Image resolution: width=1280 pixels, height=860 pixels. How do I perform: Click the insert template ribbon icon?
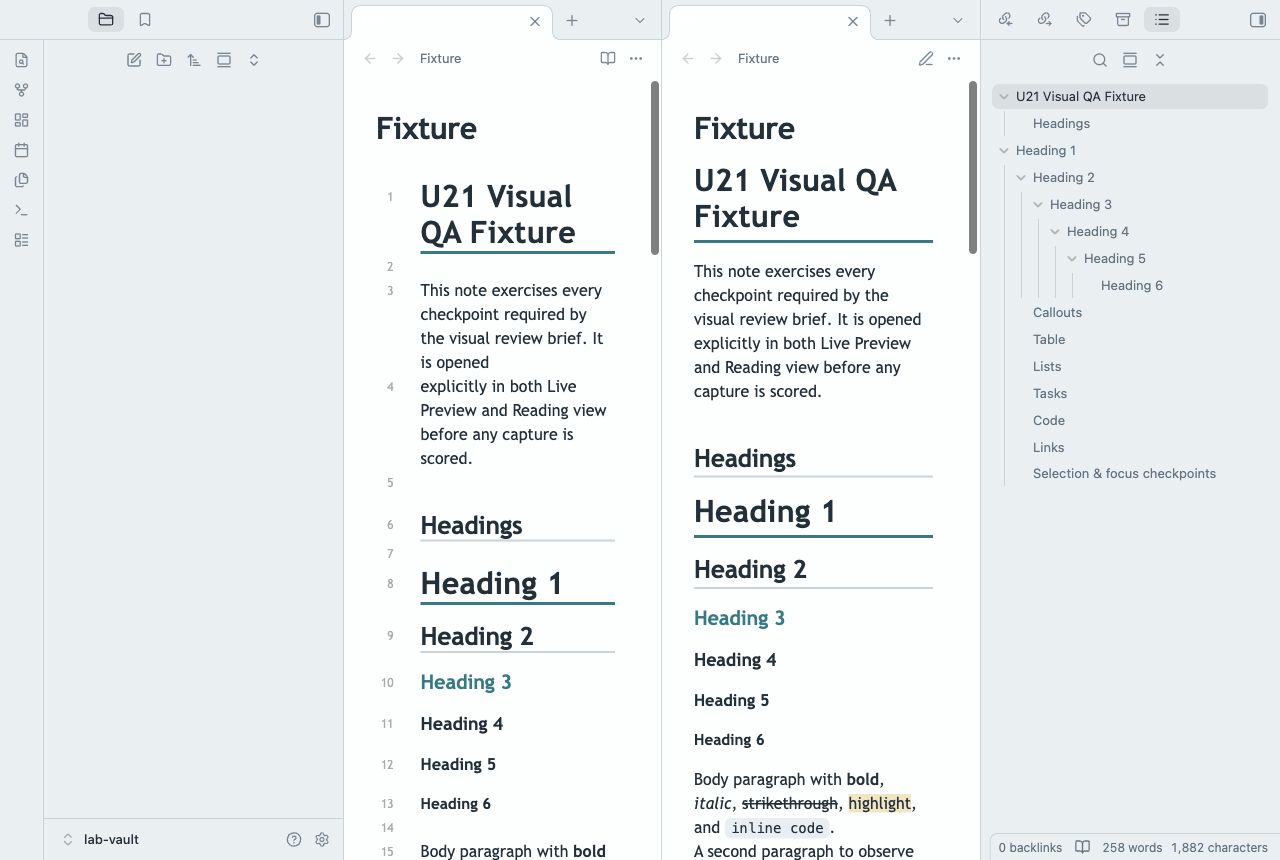[x=22, y=180]
